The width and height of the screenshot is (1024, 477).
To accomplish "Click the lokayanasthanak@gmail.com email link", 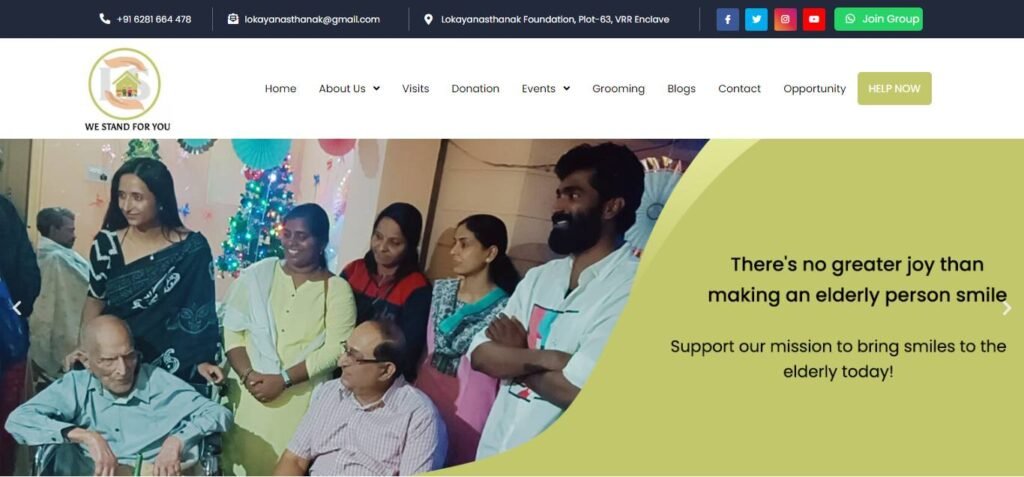I will [x=312, y=19].
